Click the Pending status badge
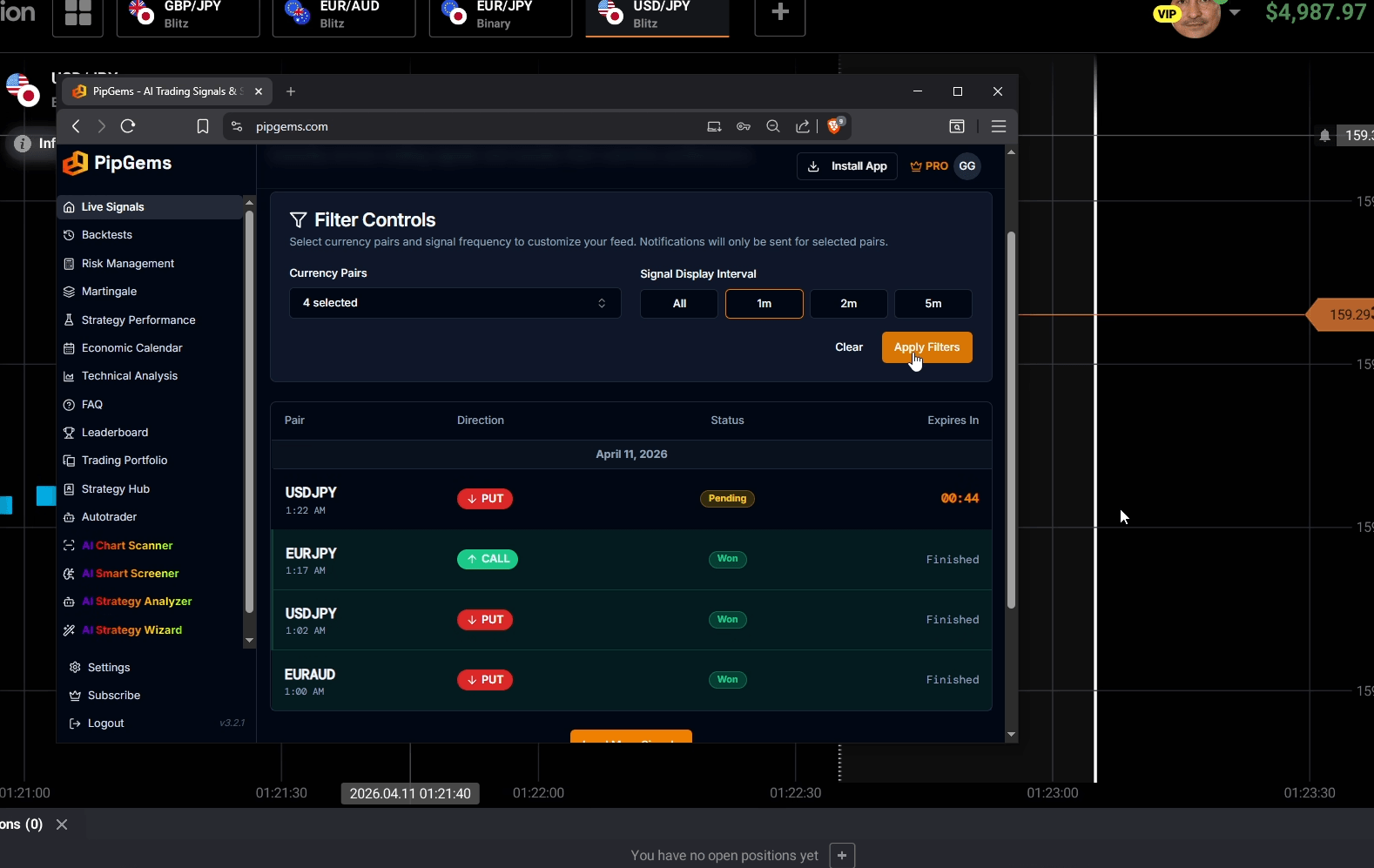The height and width of the screenshot is (868, 1374). click(727, 499)
